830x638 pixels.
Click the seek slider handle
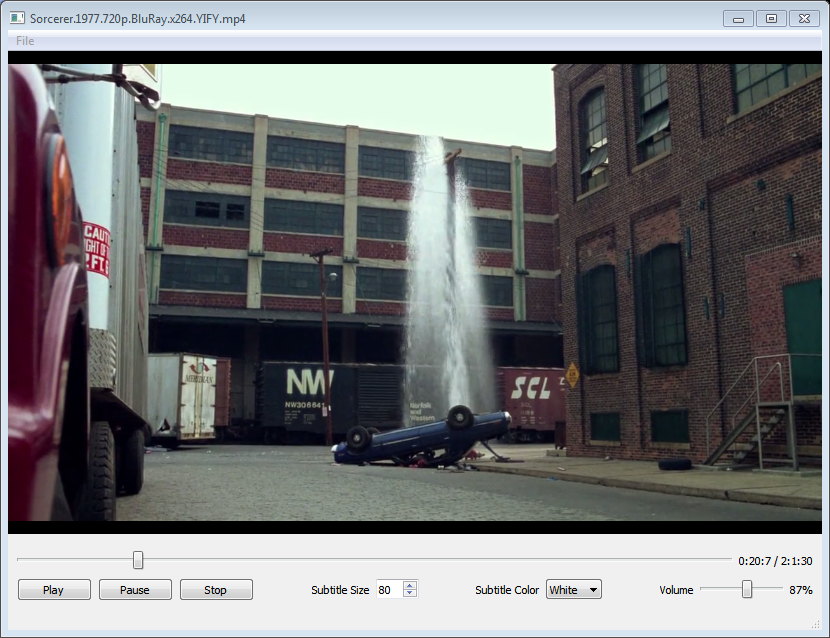pyautogui.click(x=138, y=560)
